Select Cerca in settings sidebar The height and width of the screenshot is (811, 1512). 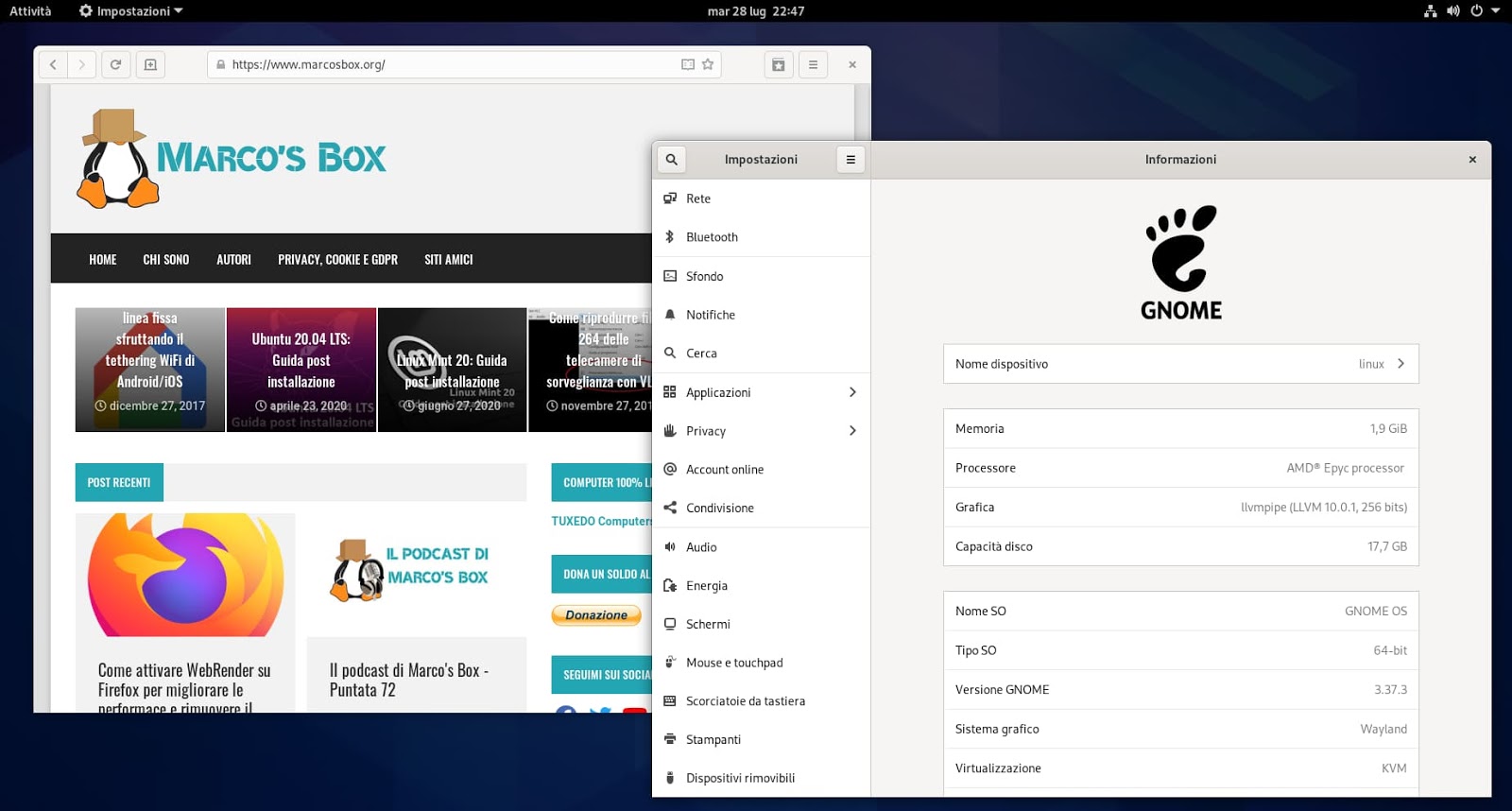pos(761,354)
